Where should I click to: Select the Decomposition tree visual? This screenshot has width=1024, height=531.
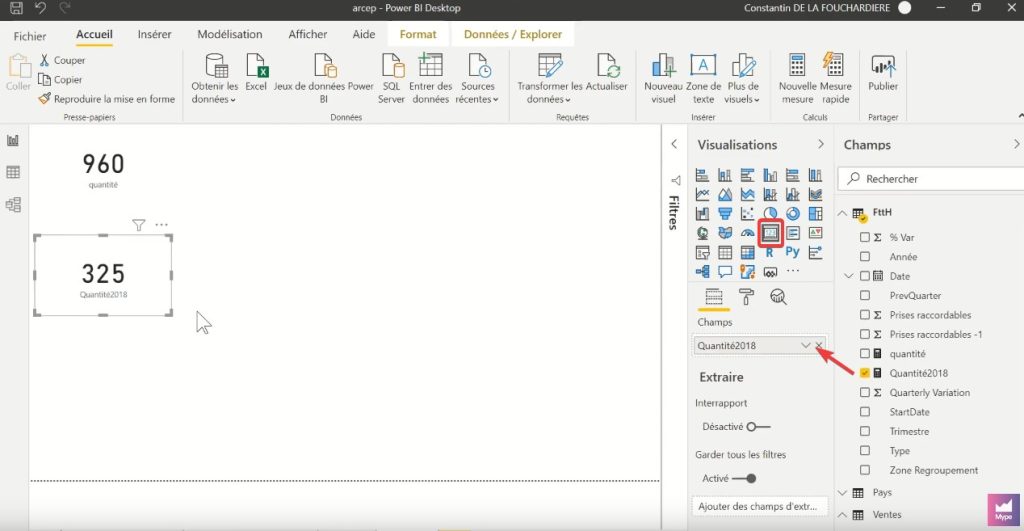(x=703, y=272)
